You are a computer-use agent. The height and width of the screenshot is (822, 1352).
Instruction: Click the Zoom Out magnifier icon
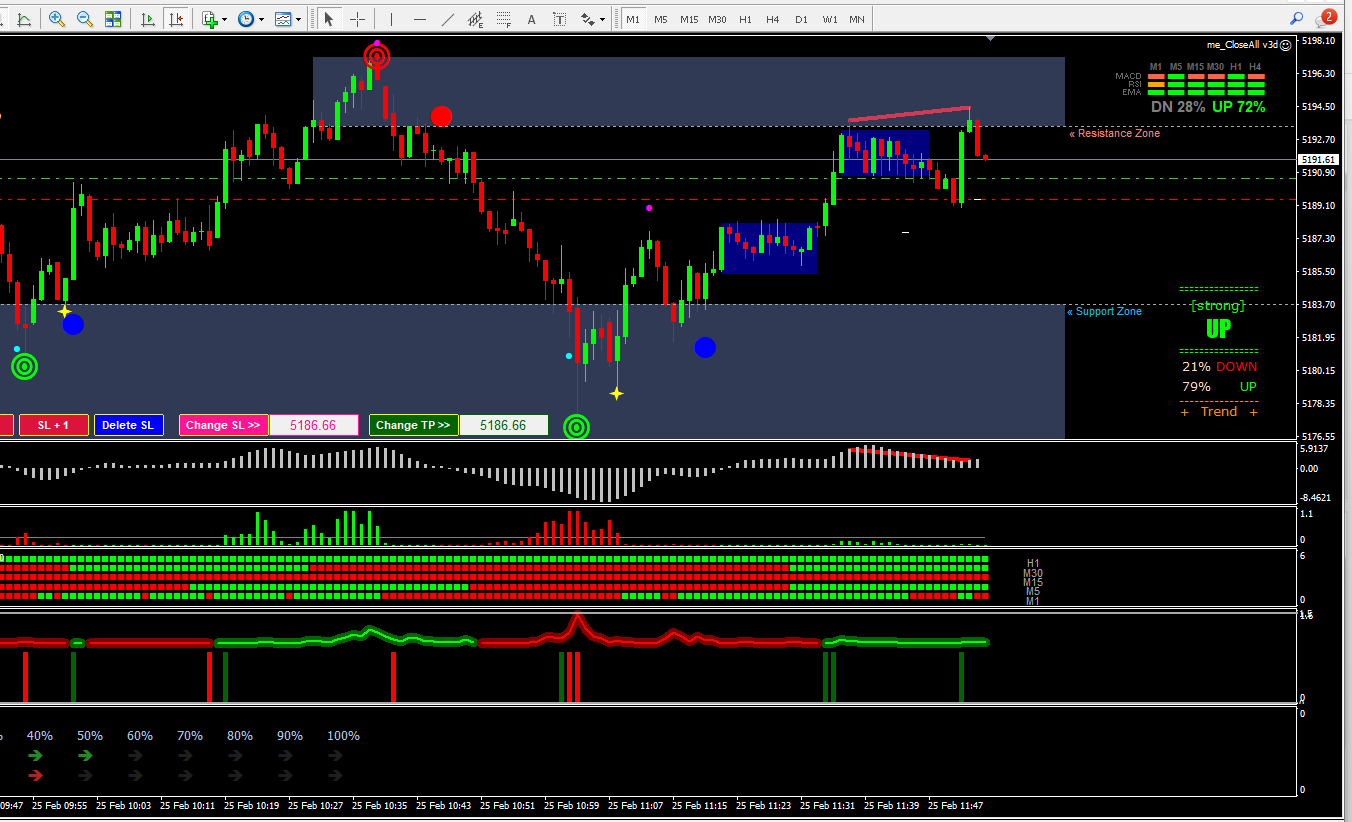pos(85,19)
